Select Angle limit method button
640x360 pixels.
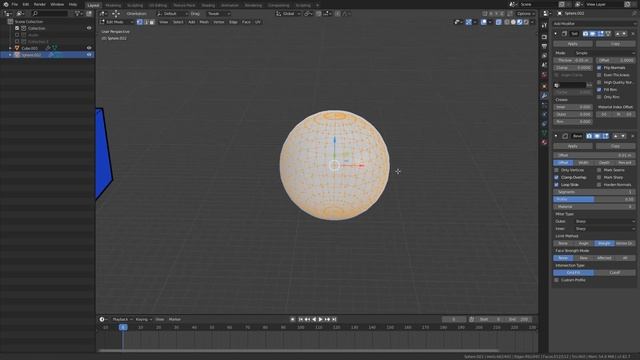(x=584, y=243)
